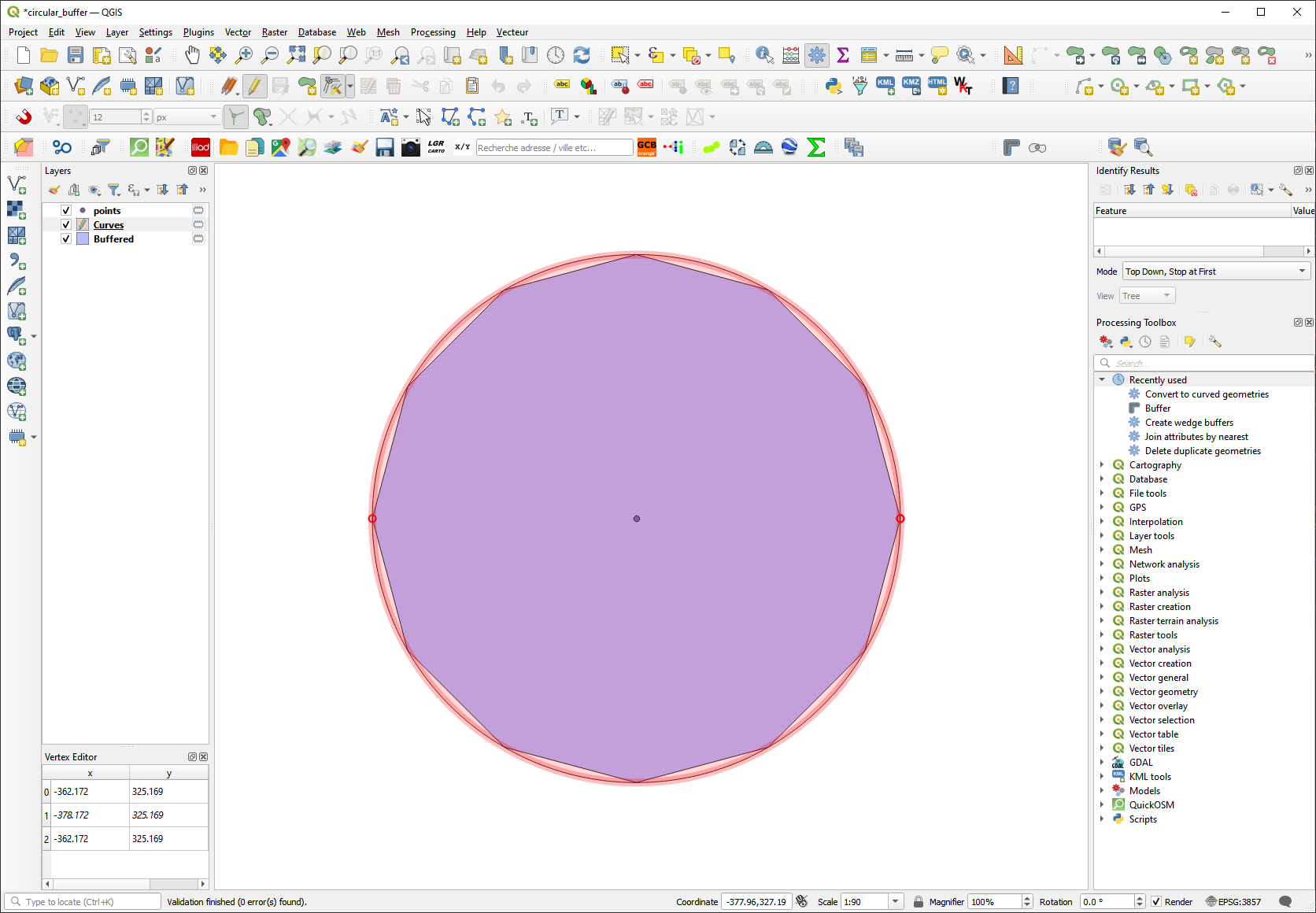
Task: Open the Processing menu
Action: click(x=433, y=32)
